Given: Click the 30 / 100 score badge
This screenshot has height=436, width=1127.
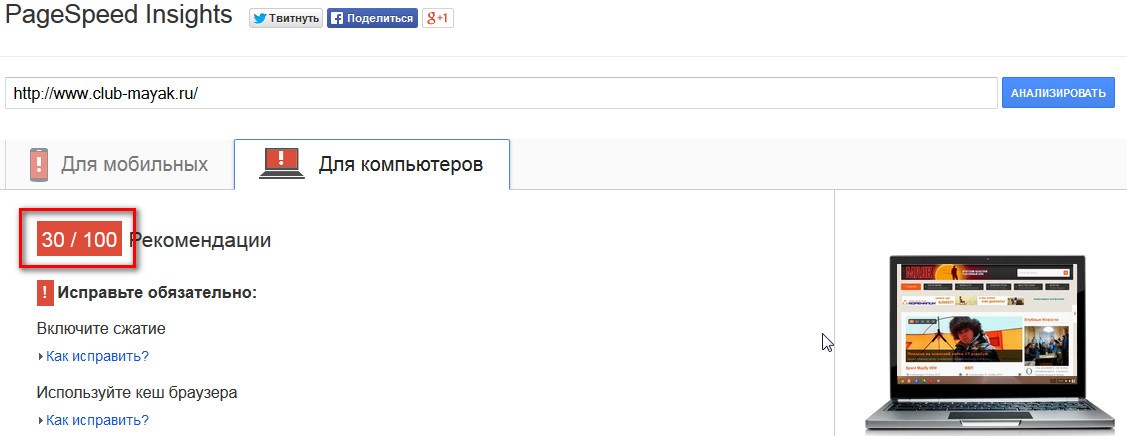Looking at the screenshot, I should coord(80,240).
